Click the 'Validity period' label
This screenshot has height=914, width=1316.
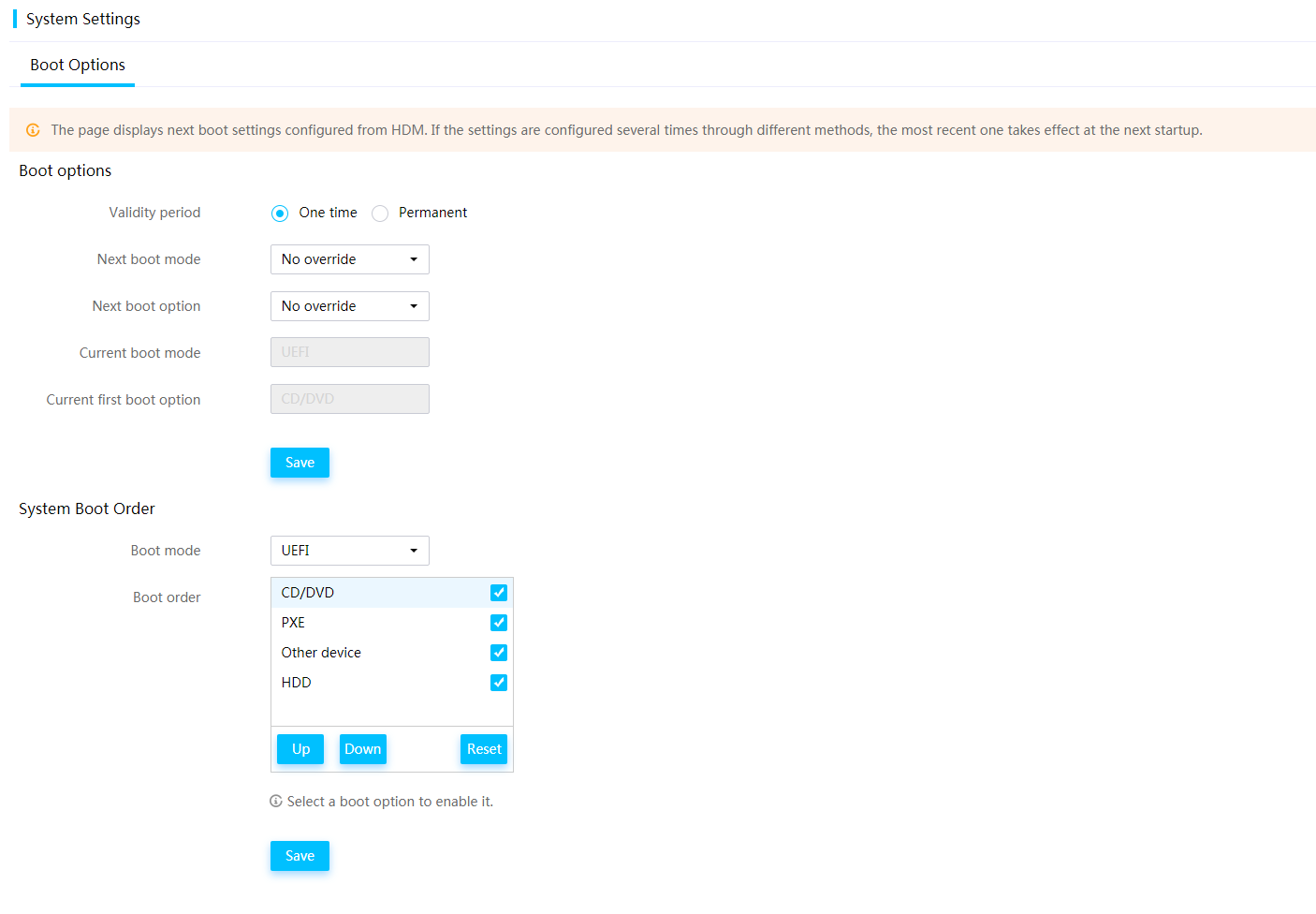(154, 213)
